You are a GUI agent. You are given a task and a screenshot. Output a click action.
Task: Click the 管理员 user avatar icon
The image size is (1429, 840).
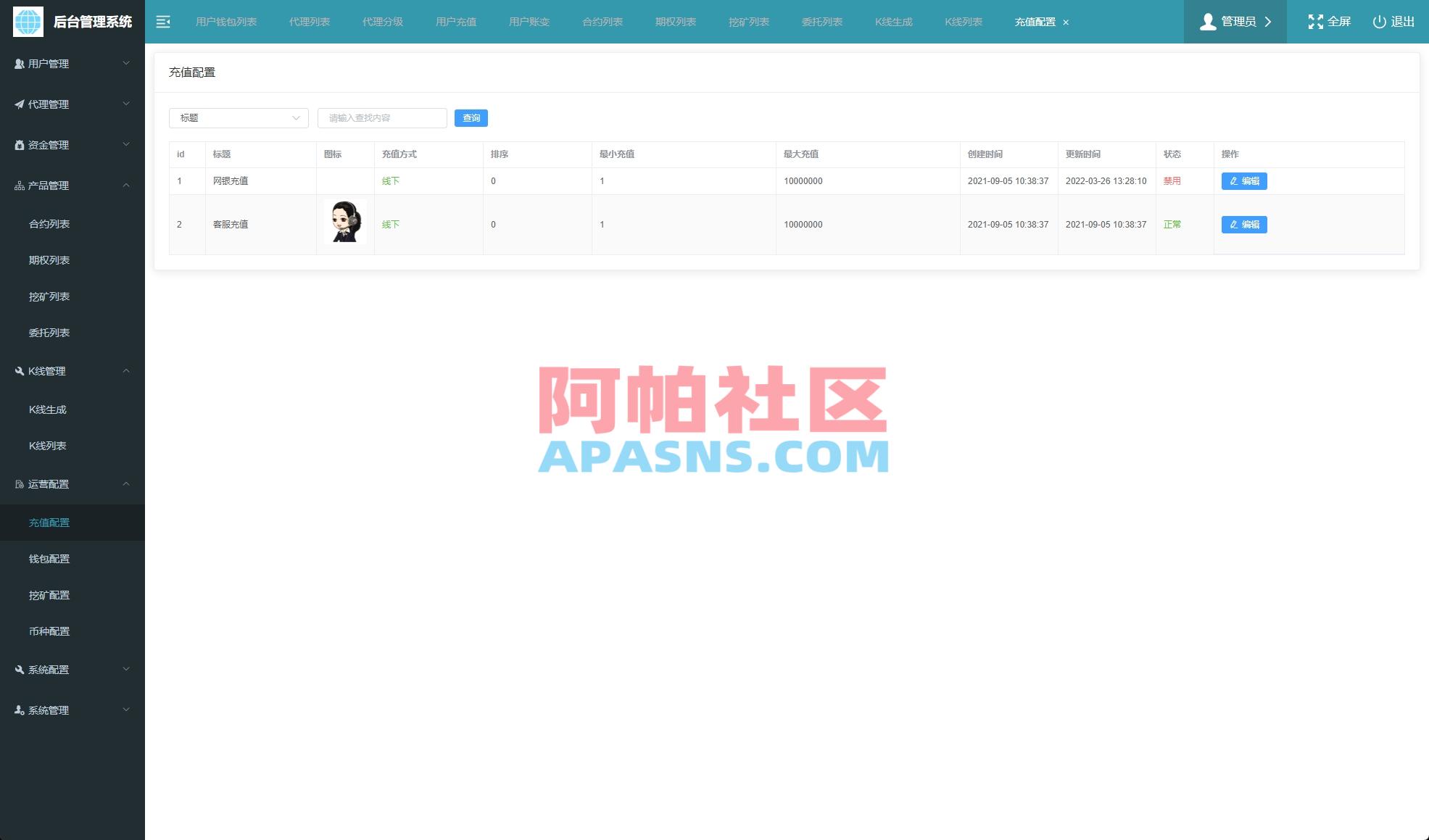point(1207,22)
